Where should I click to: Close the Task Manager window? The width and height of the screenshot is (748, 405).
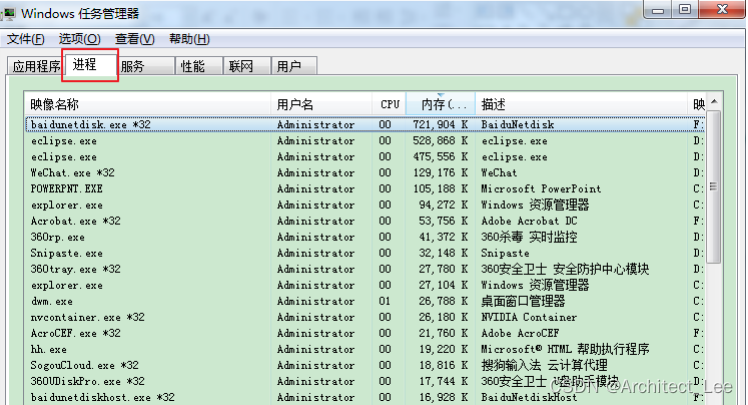coord(722,9)
